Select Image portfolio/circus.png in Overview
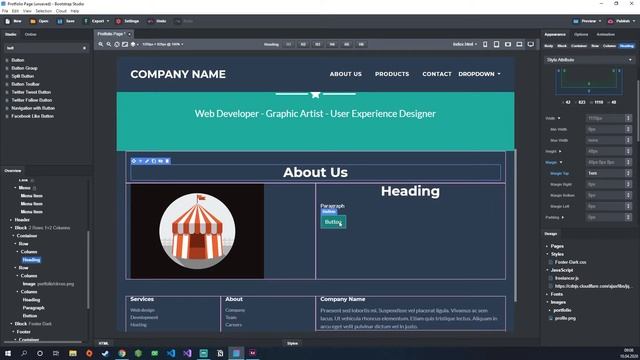Viewport: 640px width, 360px height. pyautogui.click(x=48, y=284)
